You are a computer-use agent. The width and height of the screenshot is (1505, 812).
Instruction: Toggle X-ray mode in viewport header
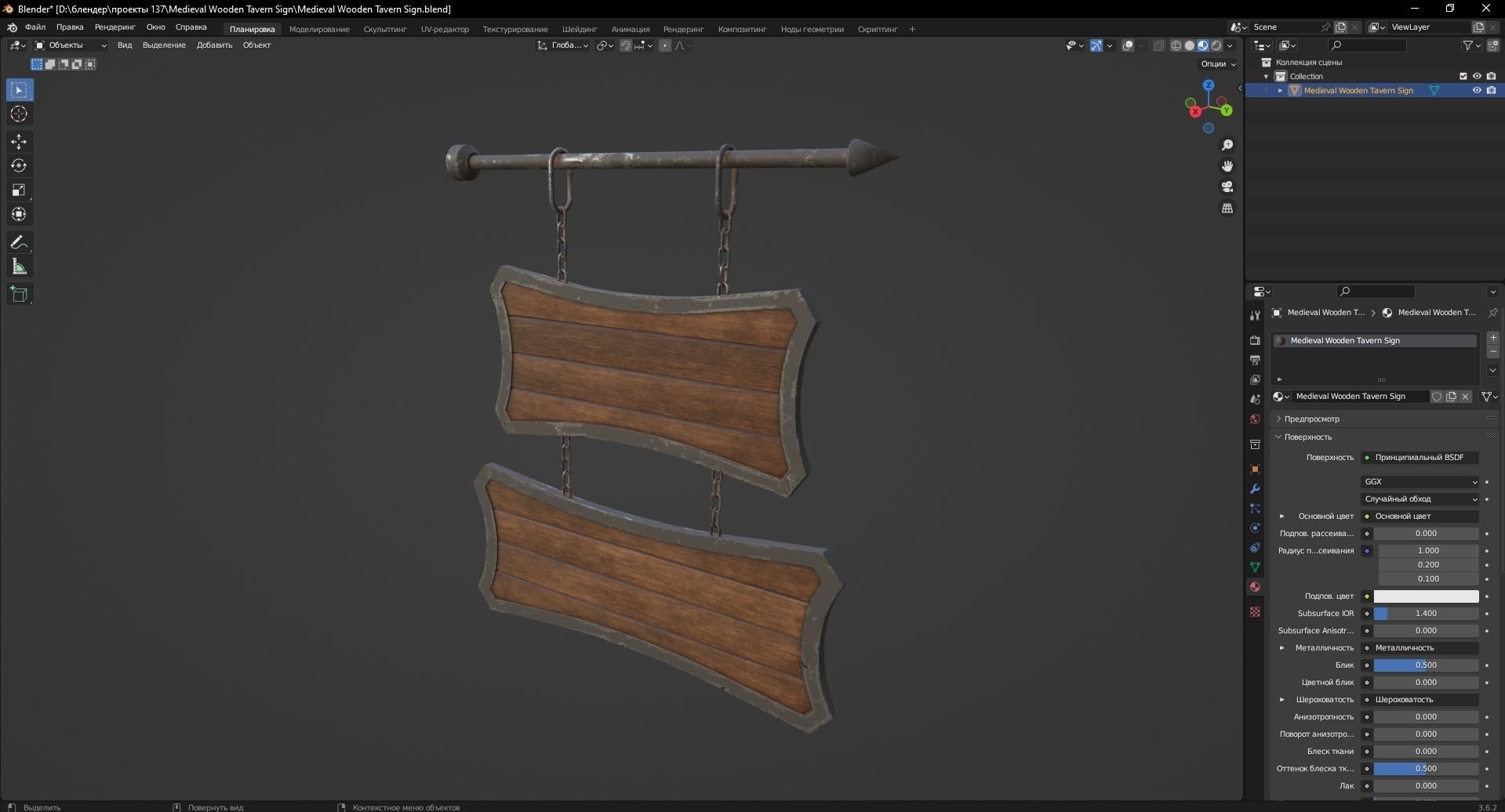pos(1158,45)
